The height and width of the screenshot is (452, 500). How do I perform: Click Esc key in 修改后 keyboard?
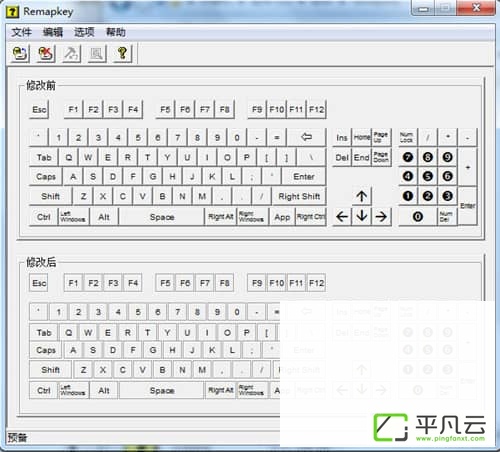(39, 283)
